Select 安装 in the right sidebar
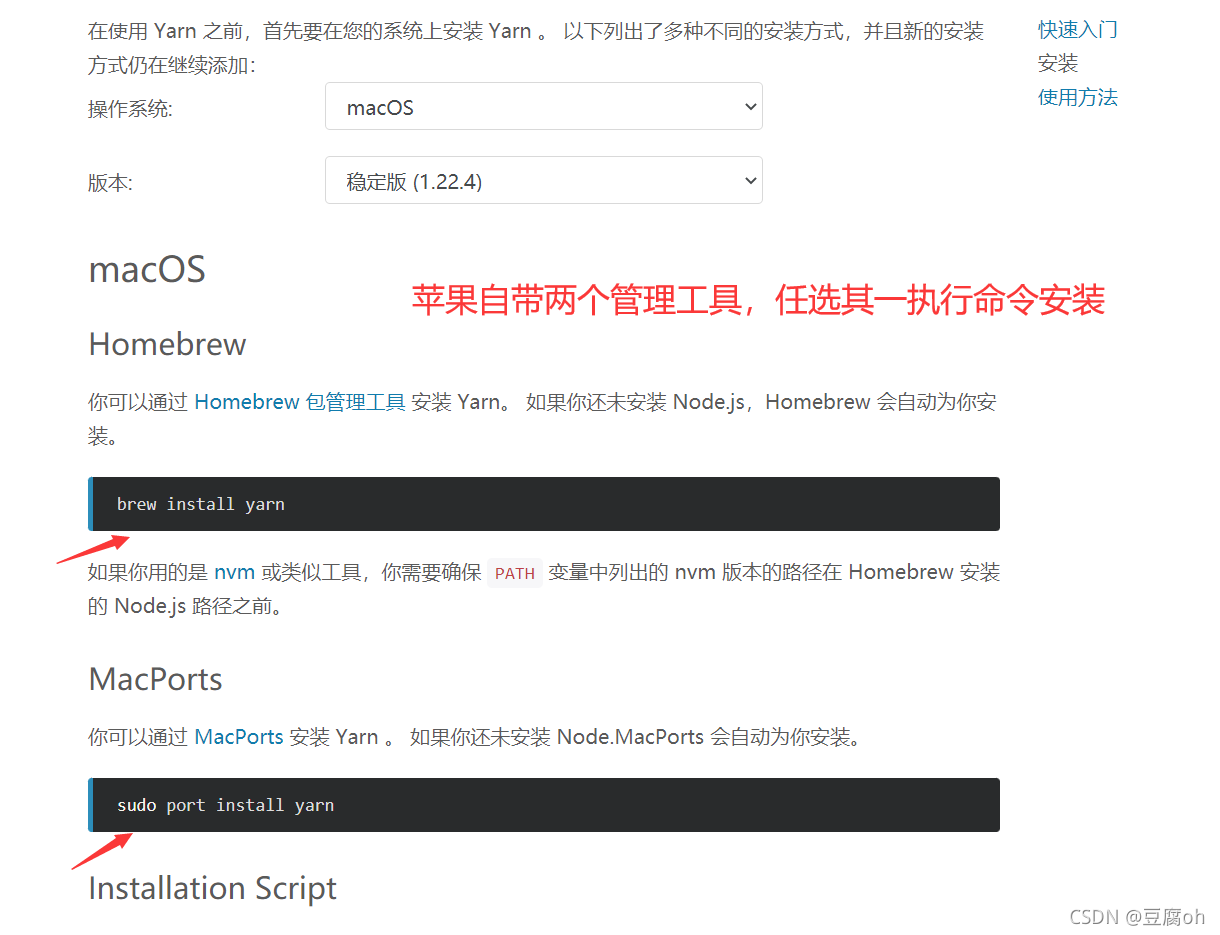Image resolution: width=1220 pixels, height=935 pixels. click(1058, 63)
